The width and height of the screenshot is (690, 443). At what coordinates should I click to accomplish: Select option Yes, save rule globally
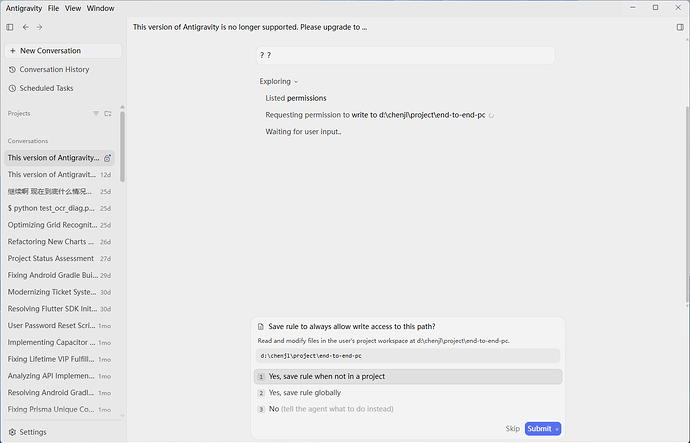coord(408,393)
